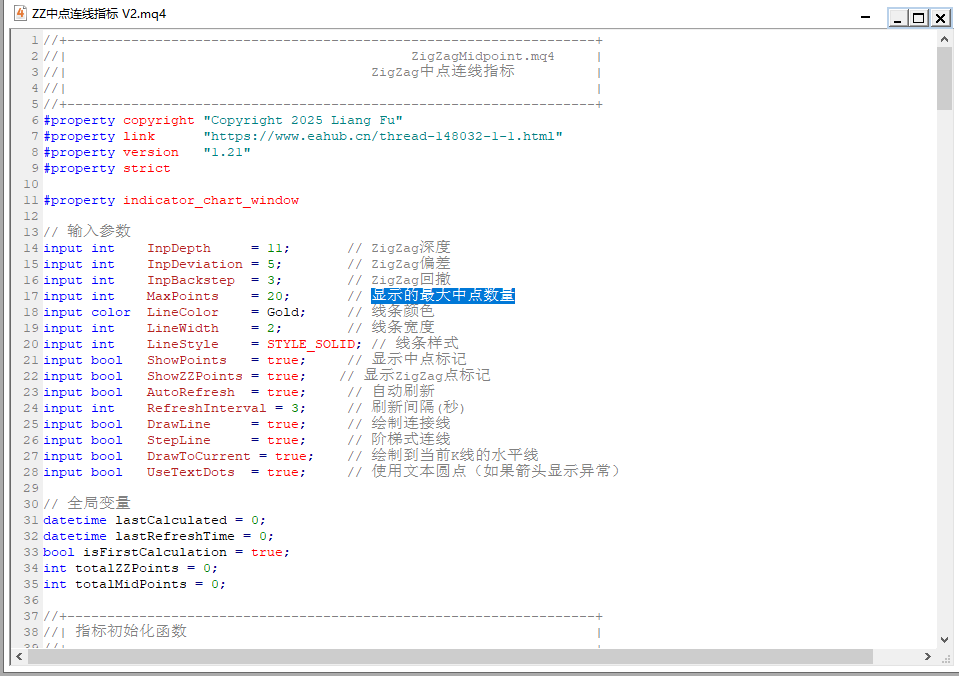
Task: Click the 指标初始化函数 comment
Action: click(x=131, y=631)
